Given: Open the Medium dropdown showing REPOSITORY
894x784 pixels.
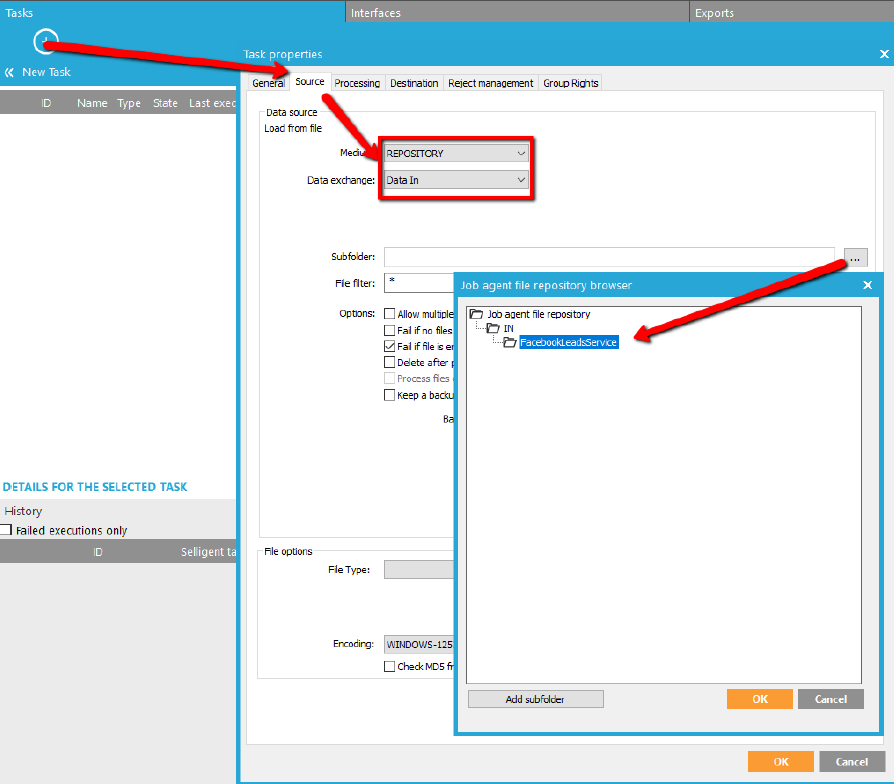Looking at the screenshot, I should point(456,153).
